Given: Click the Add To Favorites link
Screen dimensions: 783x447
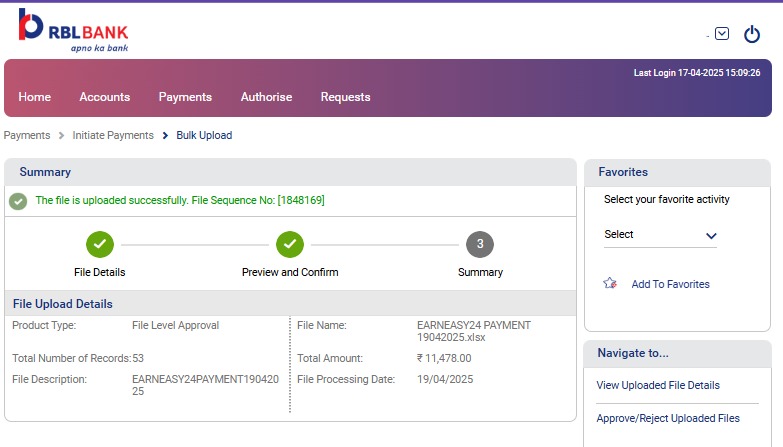Looking at the screenshot, I should (670, 284).
